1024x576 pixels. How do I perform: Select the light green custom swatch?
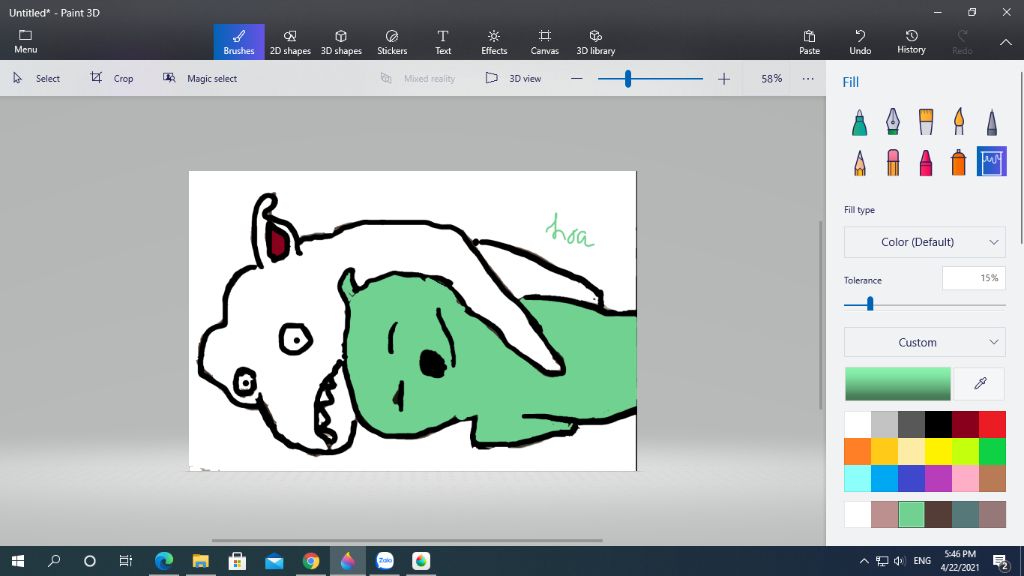(x=912, y=515)
